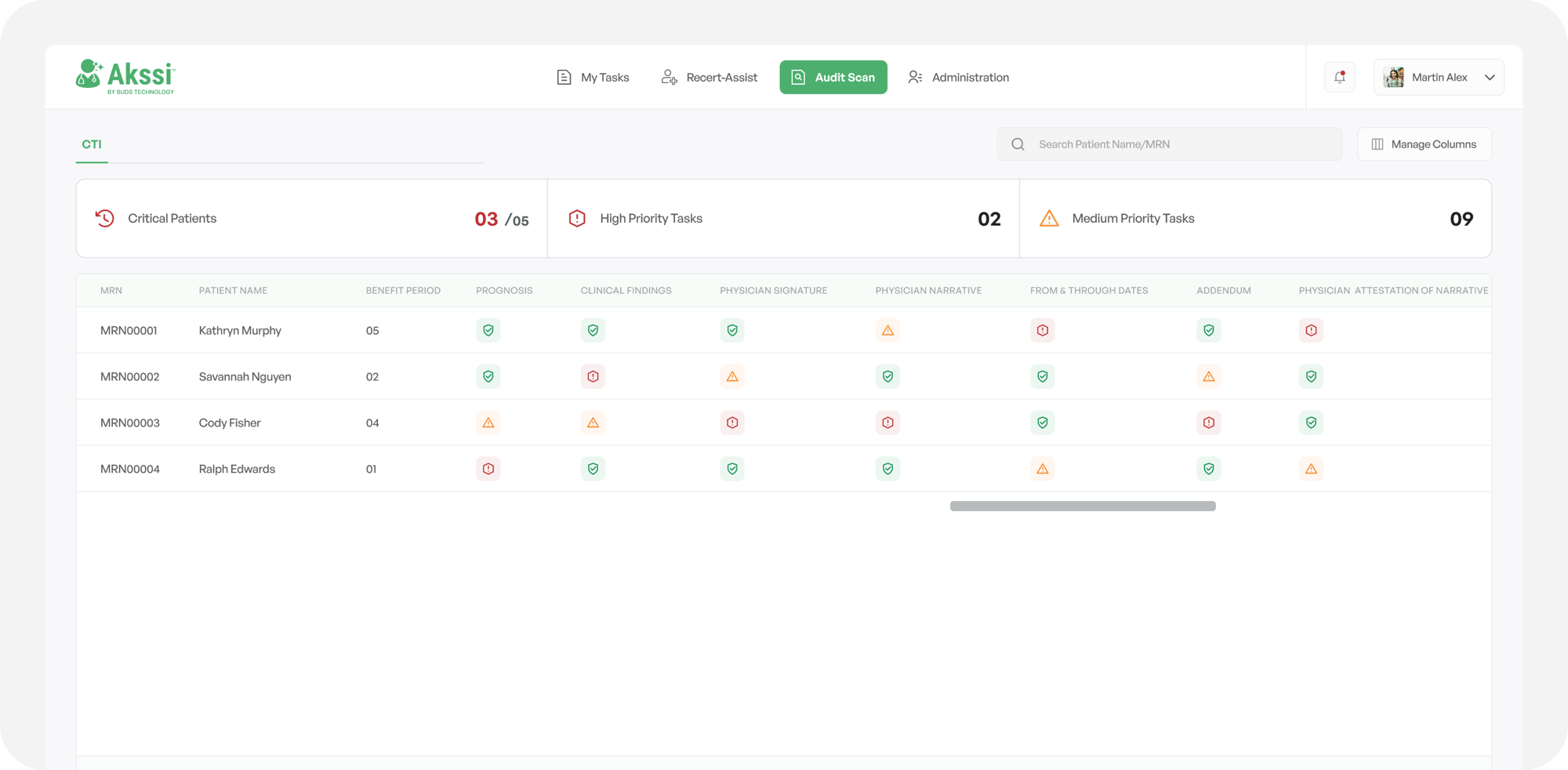The image size is (1568, 770).
Task: Click Kathryn Murphy's From & Through Dates alert icon
Action: 1042,331
